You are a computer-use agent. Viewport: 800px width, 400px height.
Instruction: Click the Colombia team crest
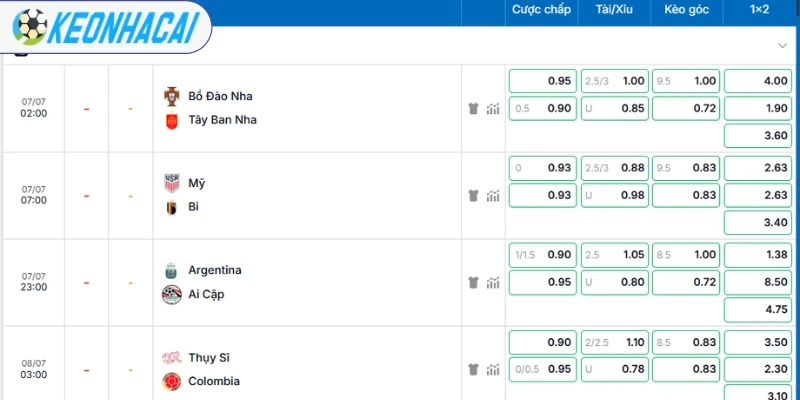point(172,382)
